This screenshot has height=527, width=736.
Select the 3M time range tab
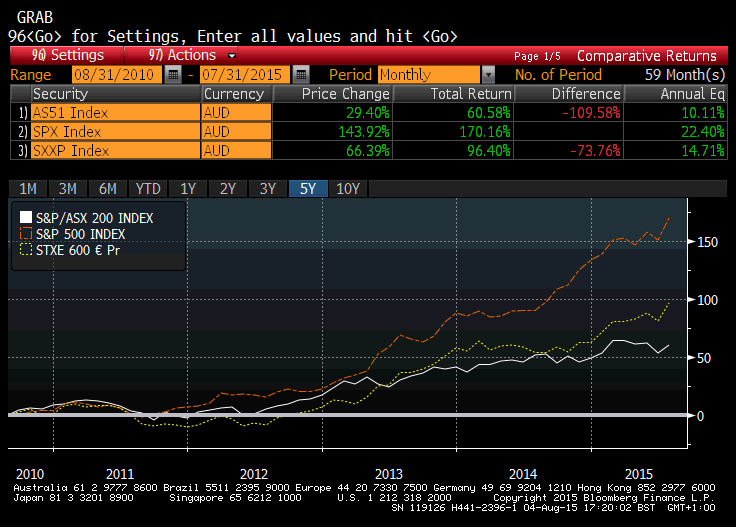[68, 189]
